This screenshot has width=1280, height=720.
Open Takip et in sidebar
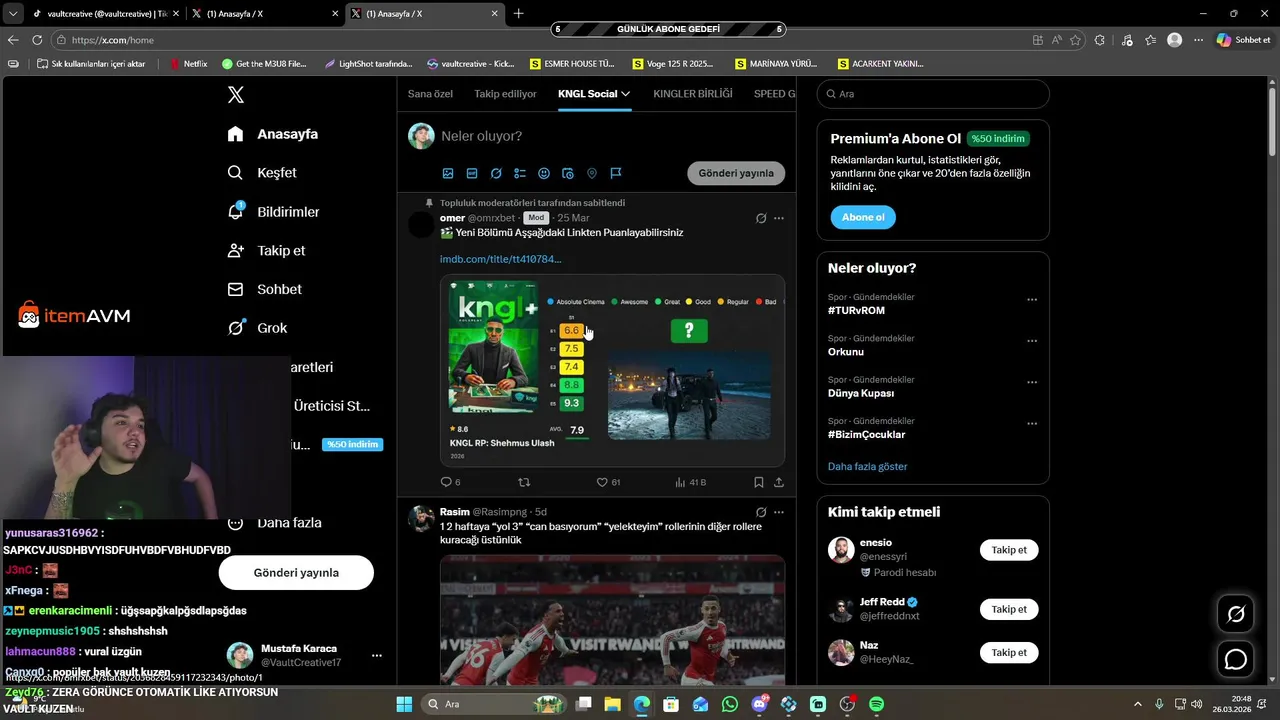(267, 251)
